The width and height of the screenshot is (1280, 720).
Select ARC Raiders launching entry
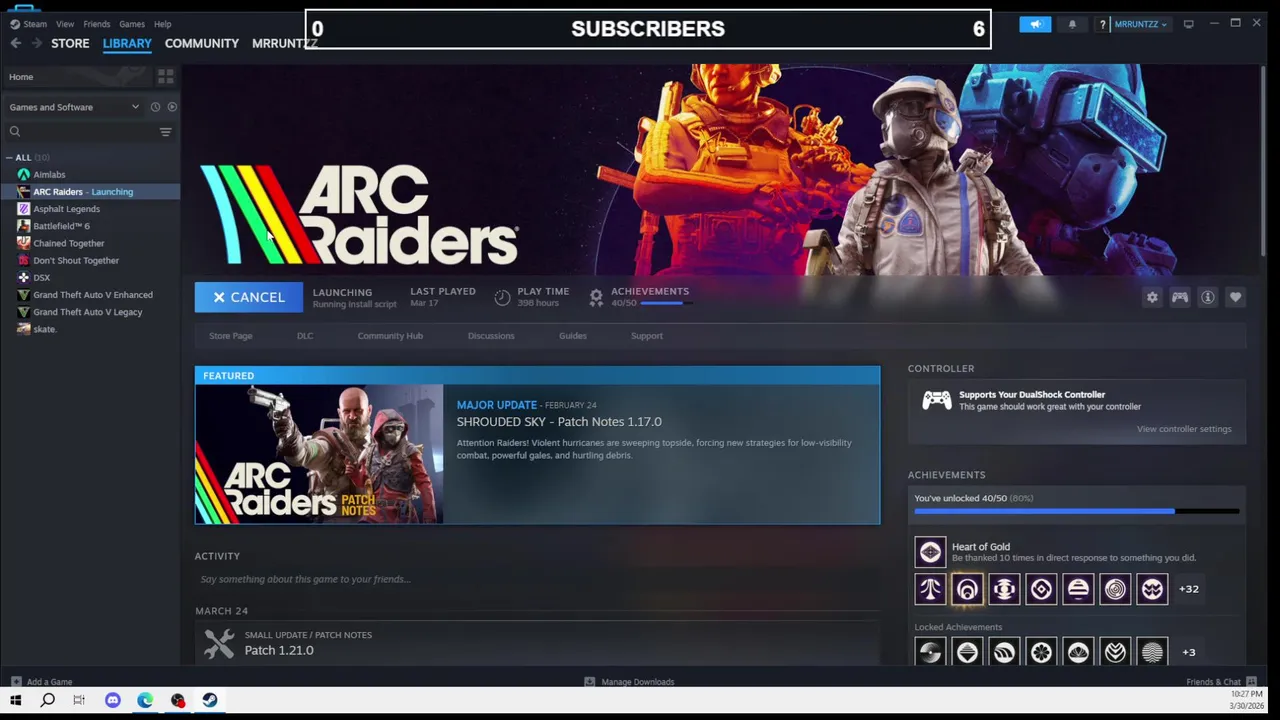[x=90, y=192]
